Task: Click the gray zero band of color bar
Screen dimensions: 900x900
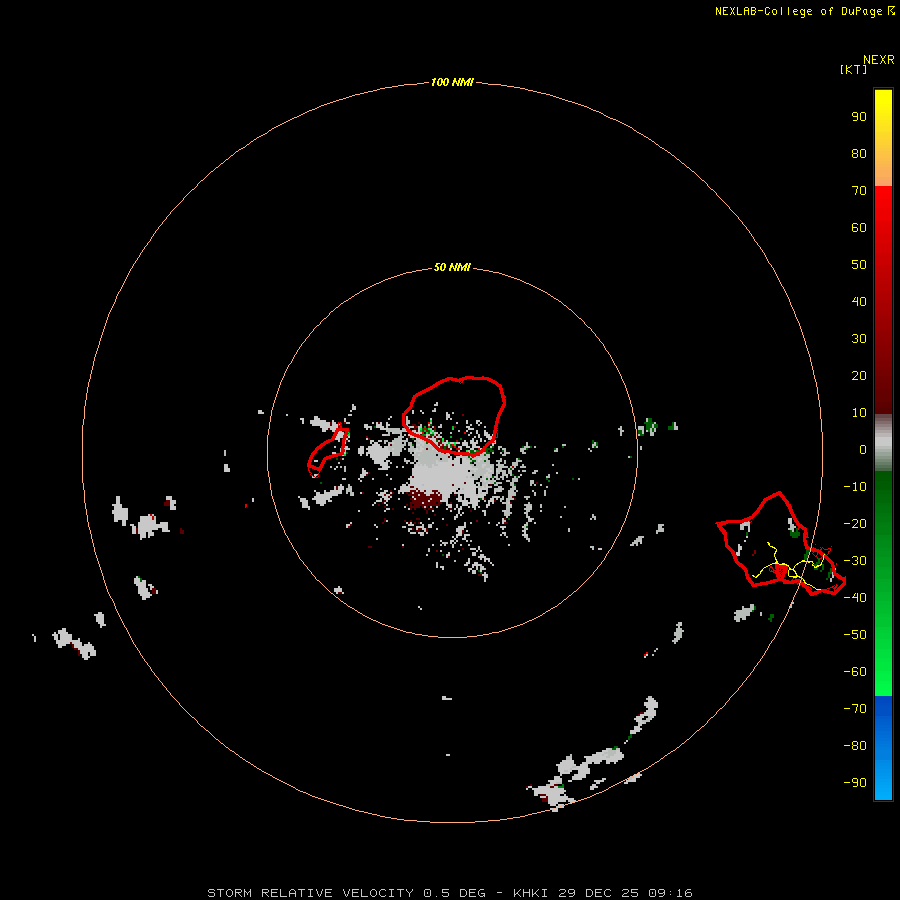Action: click(883, 443)
